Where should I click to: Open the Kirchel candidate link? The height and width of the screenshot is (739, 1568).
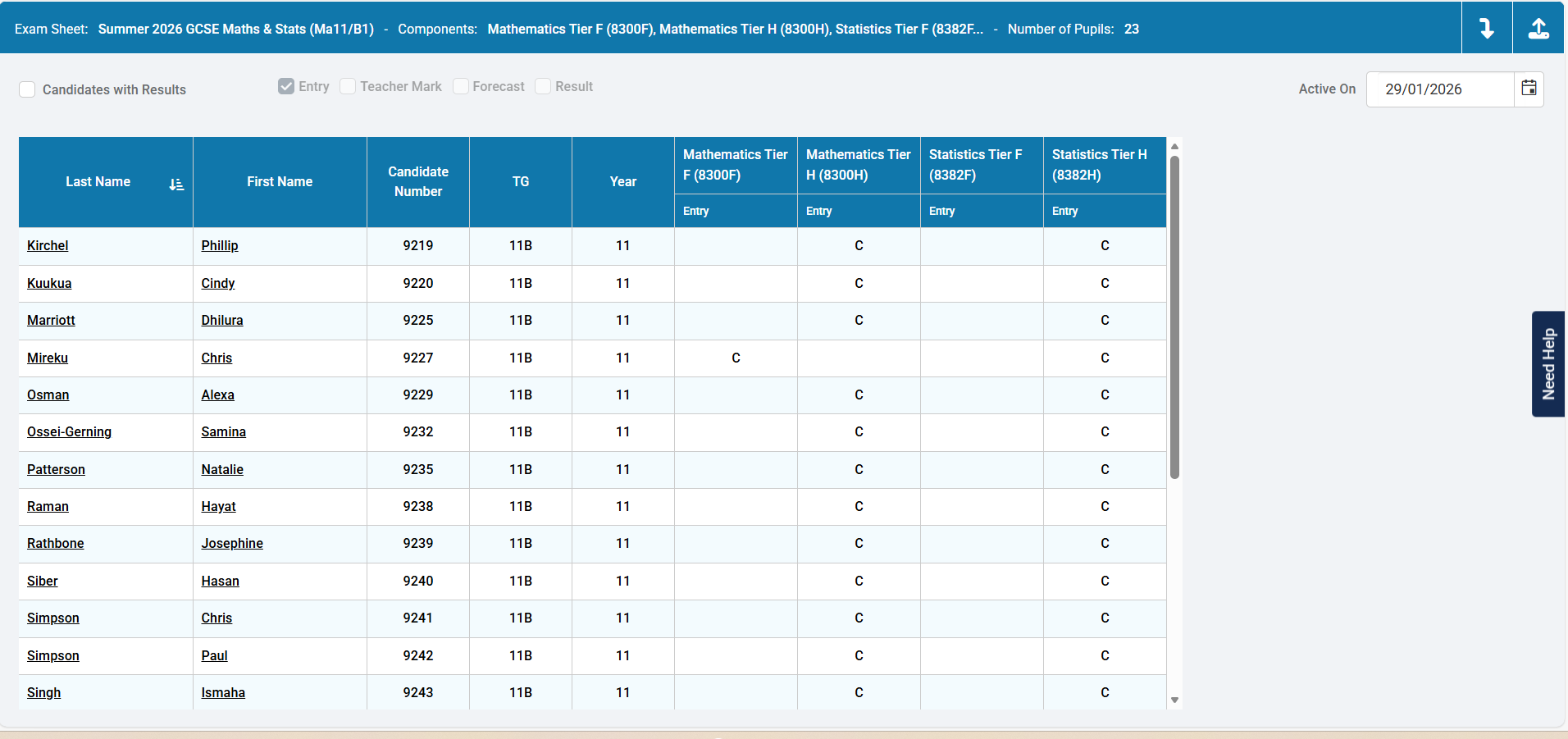coord(48,246)
